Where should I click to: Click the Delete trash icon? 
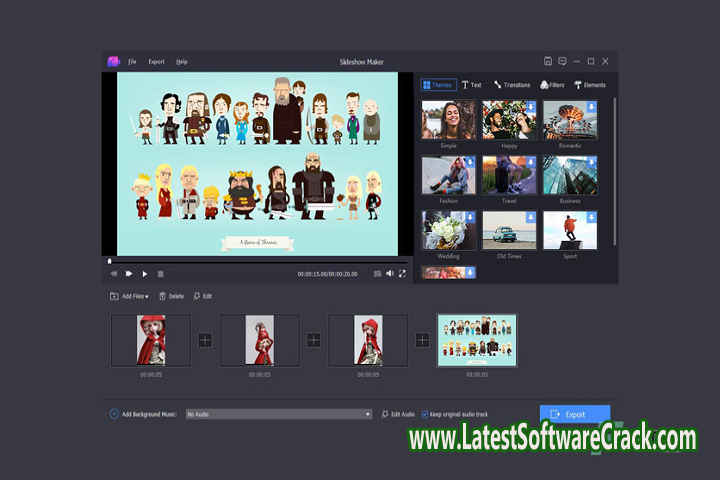click(161, 296)
